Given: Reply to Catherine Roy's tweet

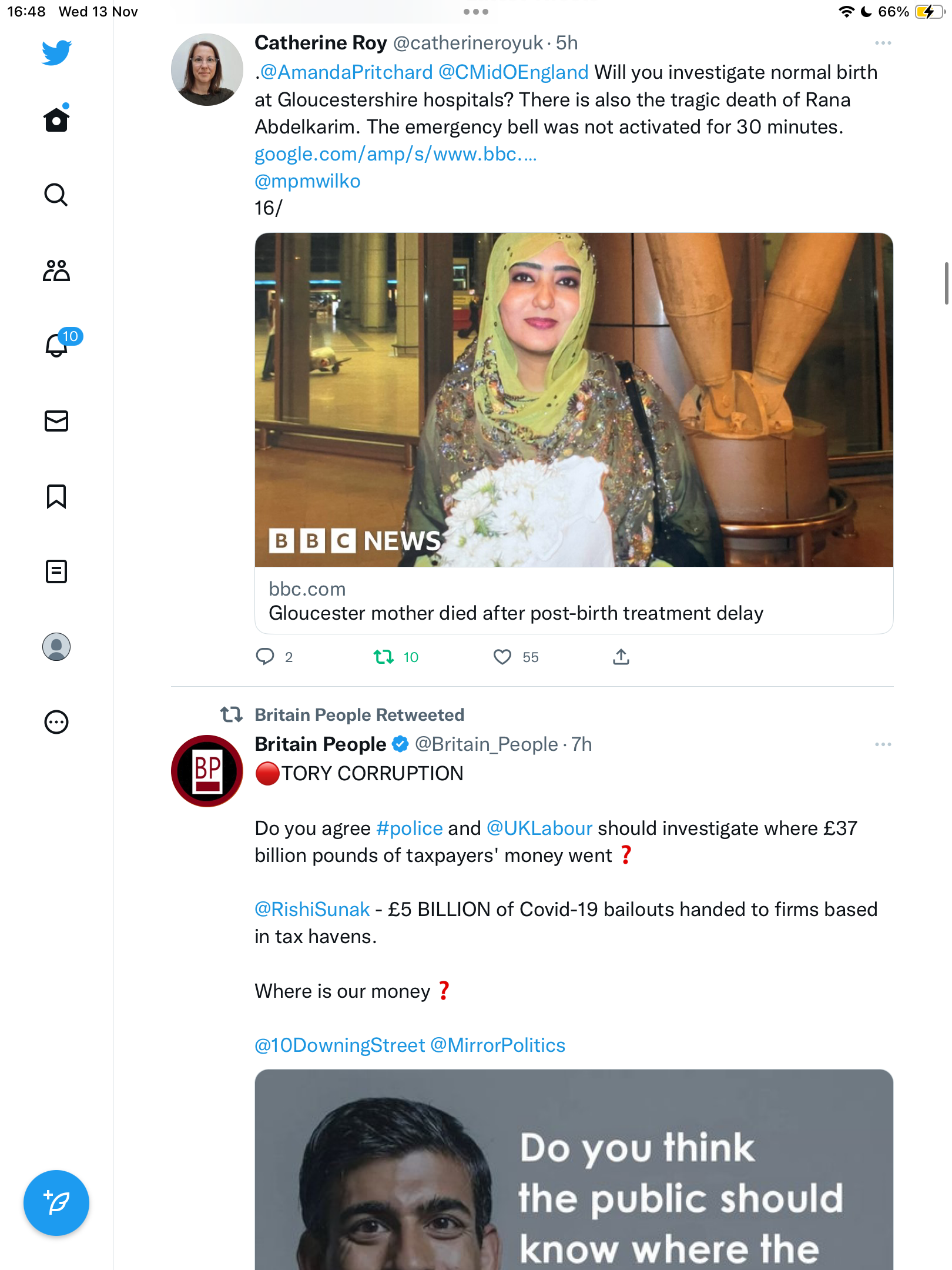Looking at the screenshot, I should point(274,657).
